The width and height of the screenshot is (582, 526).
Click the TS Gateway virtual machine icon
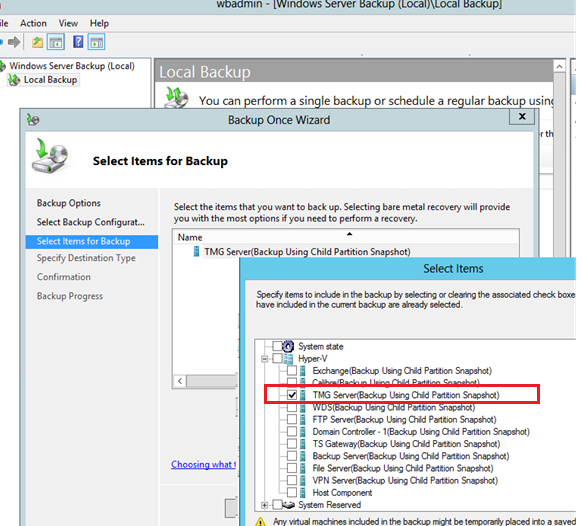(x=303, y=444)
